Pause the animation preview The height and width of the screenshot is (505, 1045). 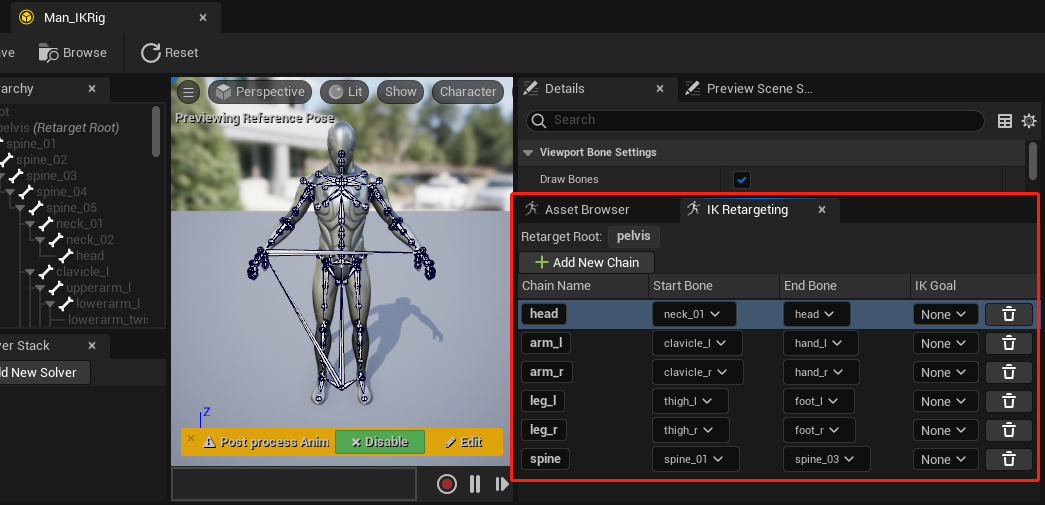click(x=475, y=484)
